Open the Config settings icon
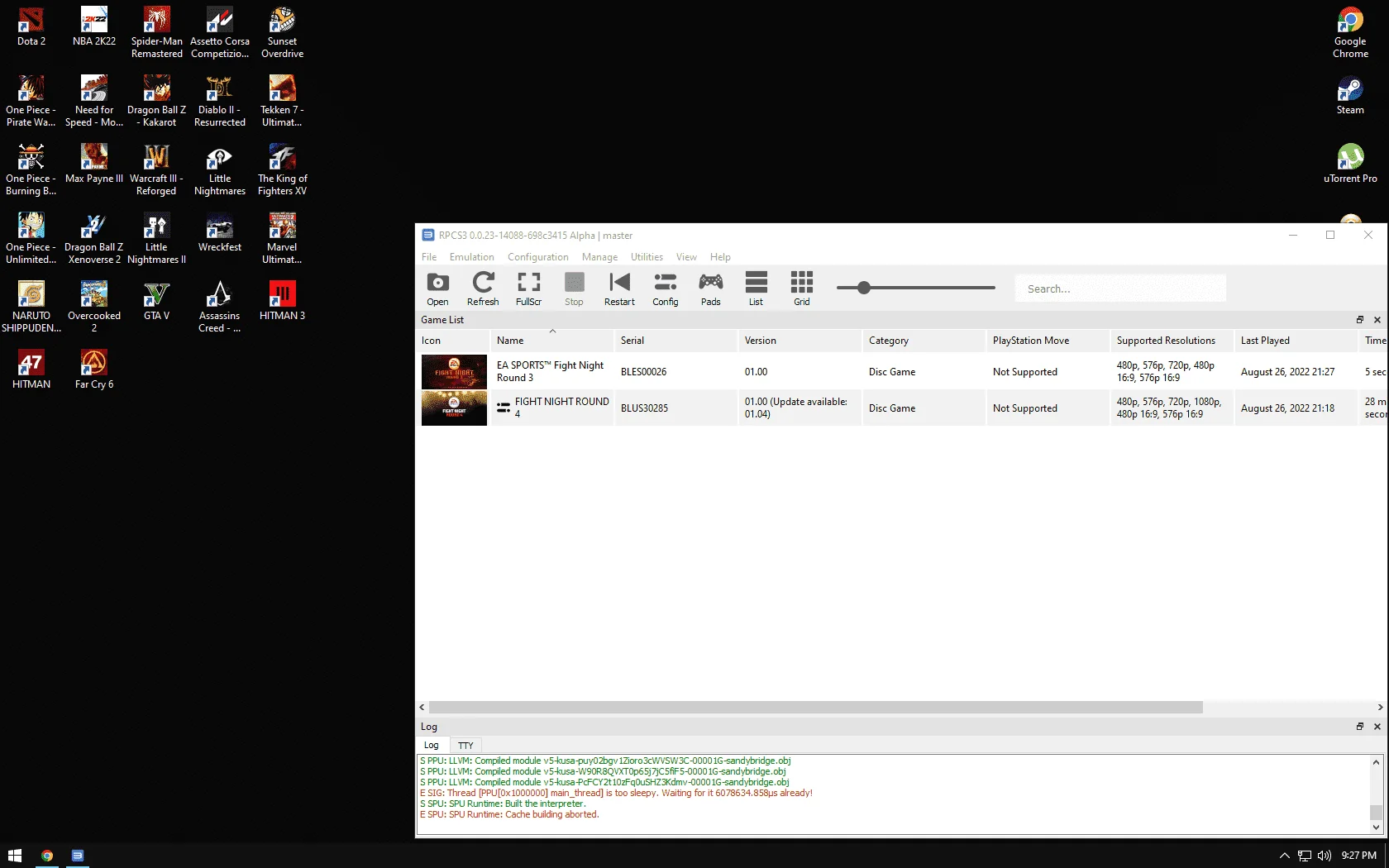This screenshot has width=1389, height=868. pos(665,289)
